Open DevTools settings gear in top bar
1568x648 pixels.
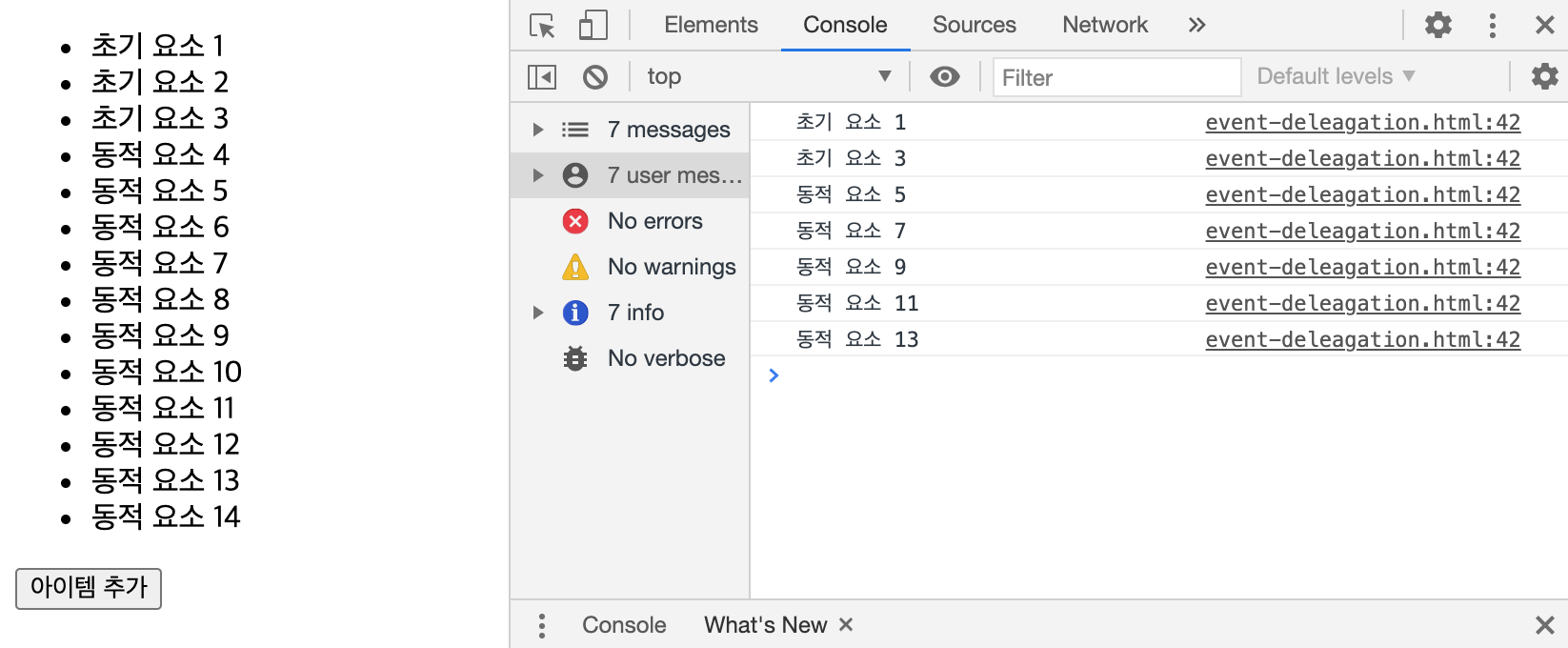coord(1437,25)
